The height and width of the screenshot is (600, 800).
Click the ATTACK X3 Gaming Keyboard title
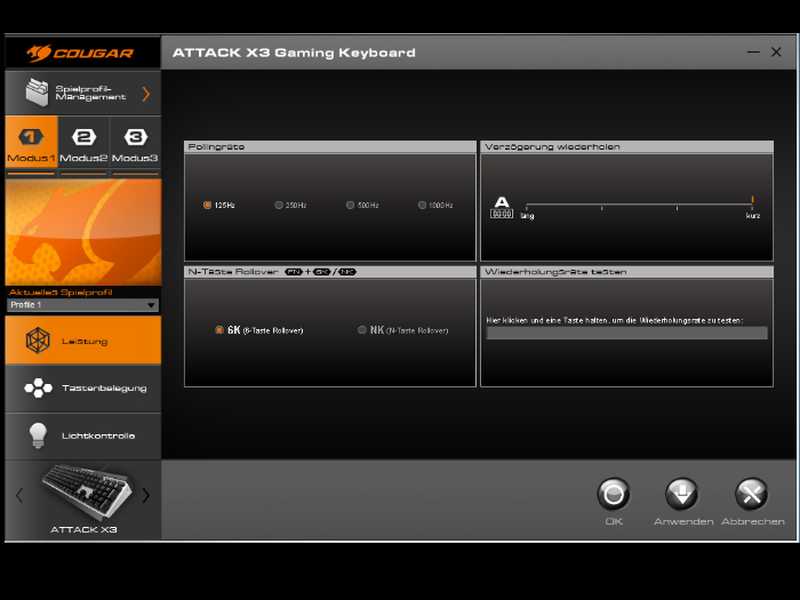[294, 53]
